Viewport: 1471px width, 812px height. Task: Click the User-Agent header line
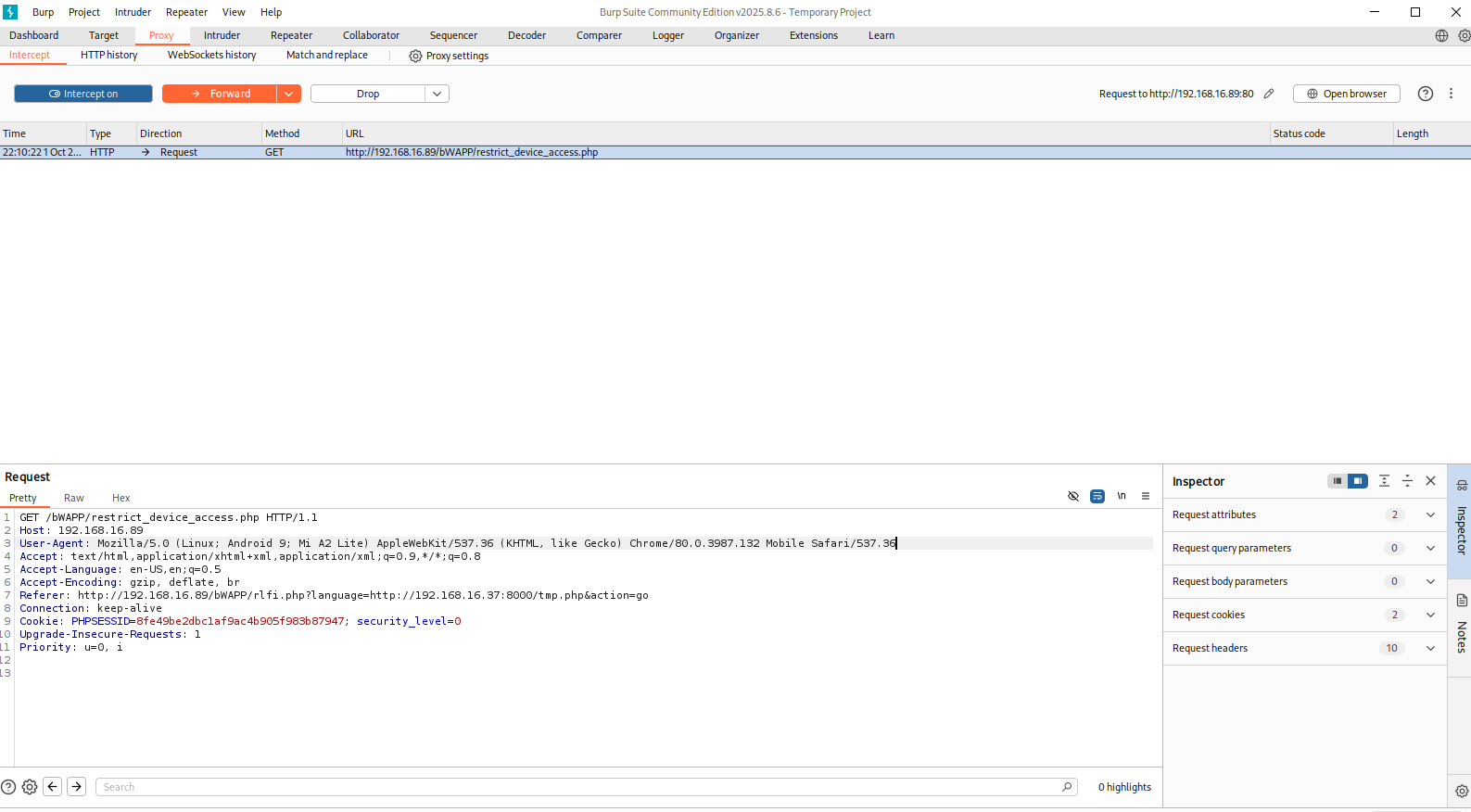tap(458, 543)
